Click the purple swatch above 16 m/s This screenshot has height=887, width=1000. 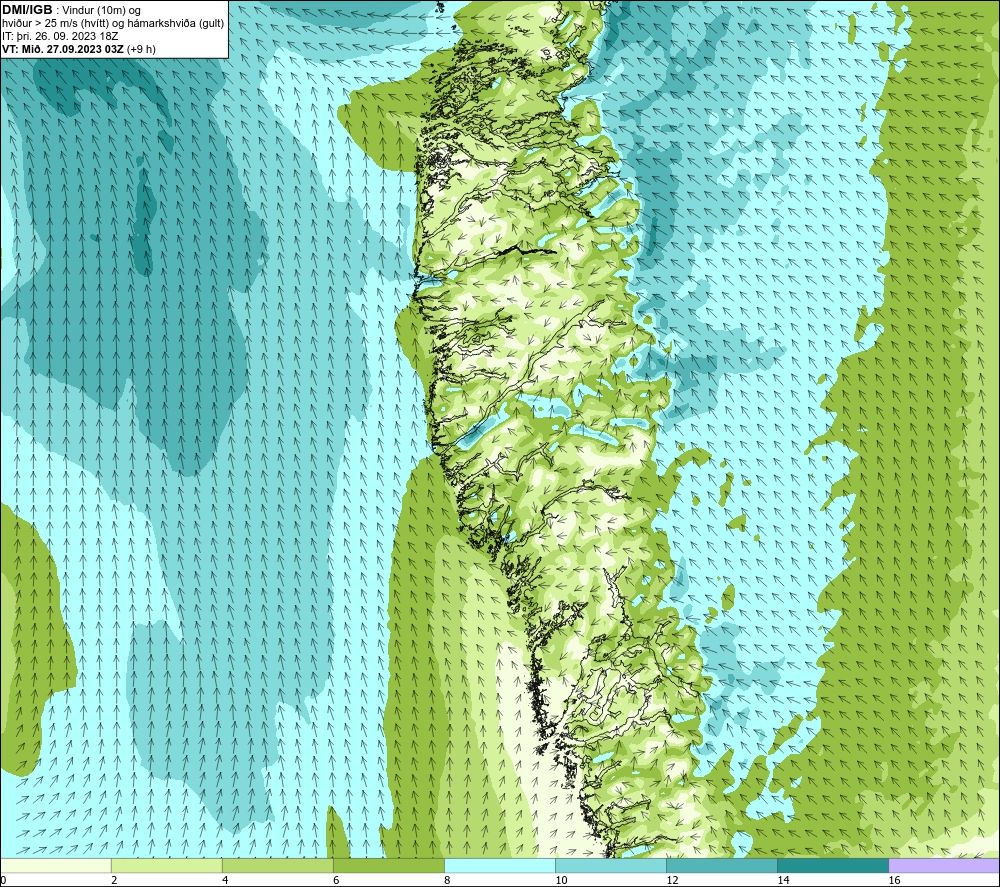coord(944,865)
